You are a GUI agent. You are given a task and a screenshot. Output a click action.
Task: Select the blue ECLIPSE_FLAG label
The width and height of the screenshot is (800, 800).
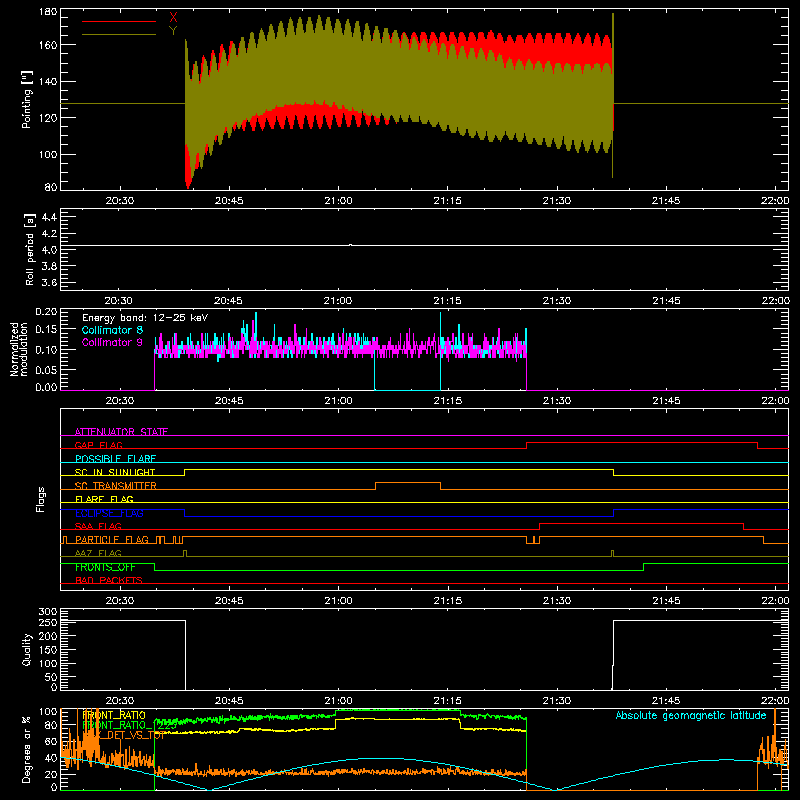[109, 513]
